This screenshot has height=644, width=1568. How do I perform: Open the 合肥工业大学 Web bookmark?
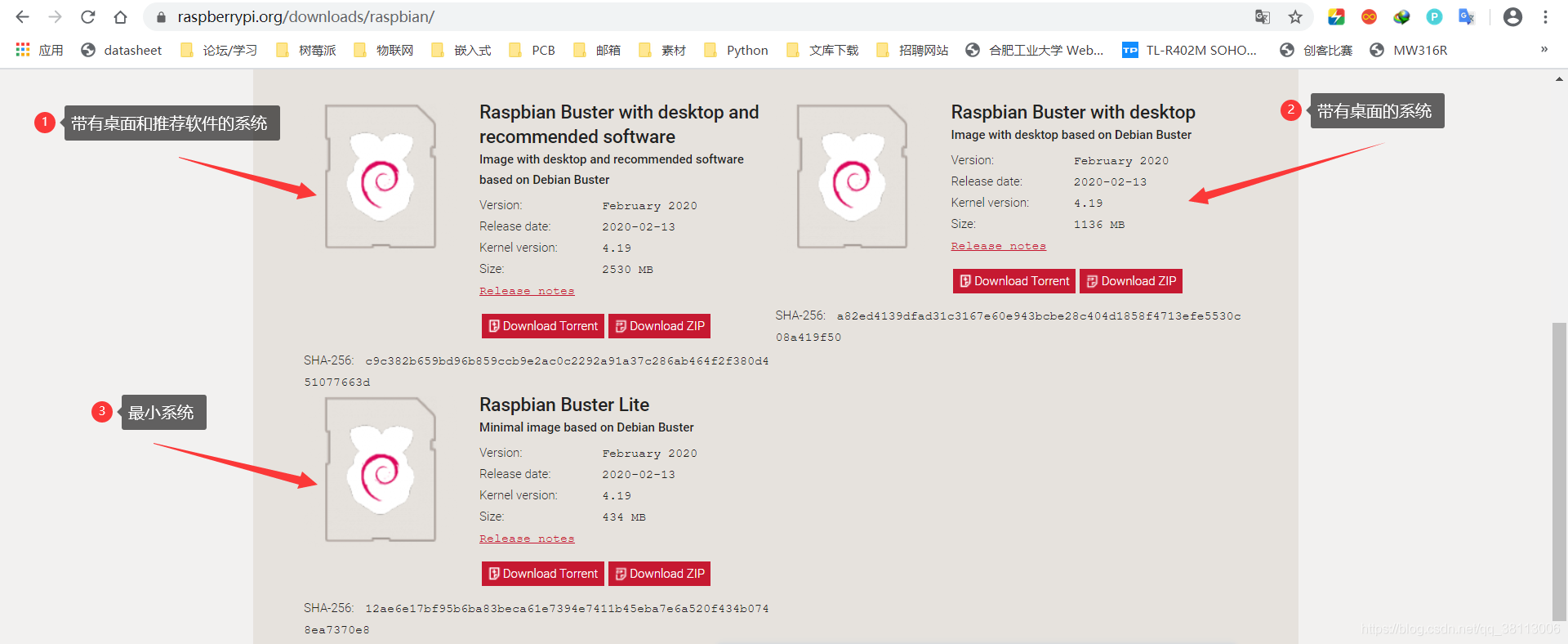pyautogui.click(x=1034, y=50)
